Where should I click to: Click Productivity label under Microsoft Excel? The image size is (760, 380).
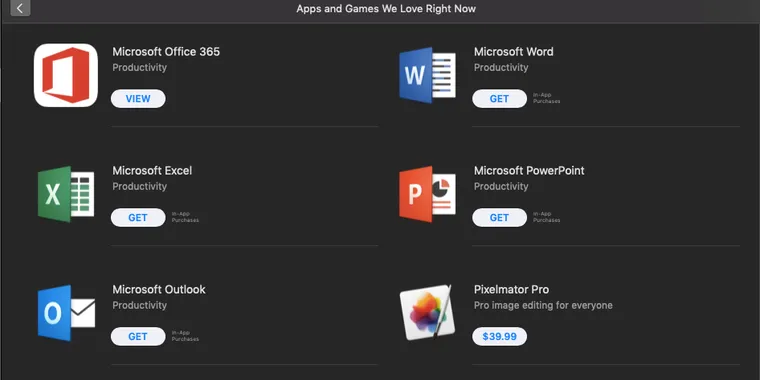click(140, 186)
